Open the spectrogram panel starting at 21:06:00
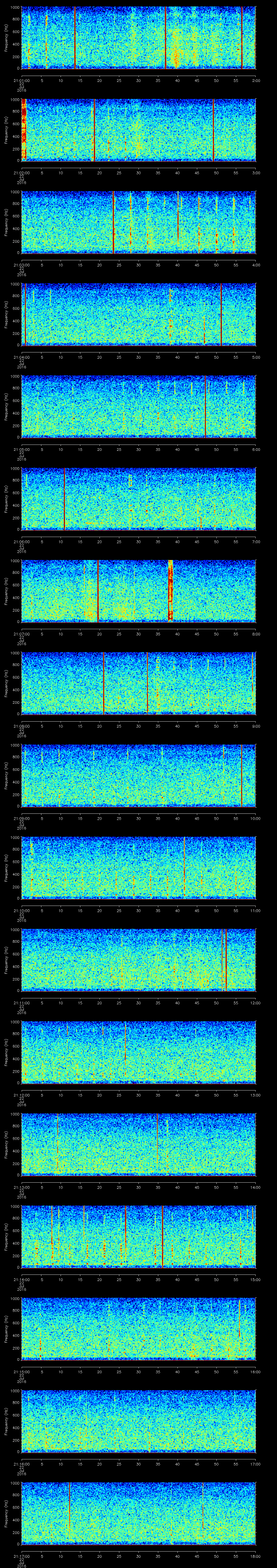Viewport: 277px width, 1568px height. pos(139,499)
